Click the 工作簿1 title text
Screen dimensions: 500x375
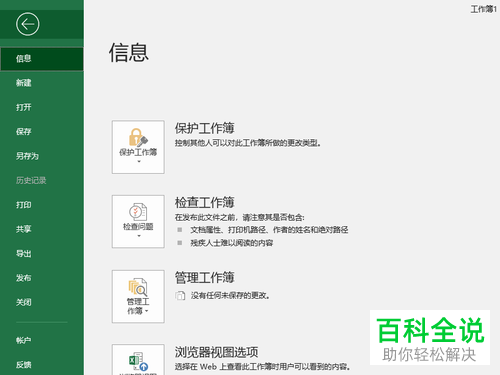tap(484, 9)
